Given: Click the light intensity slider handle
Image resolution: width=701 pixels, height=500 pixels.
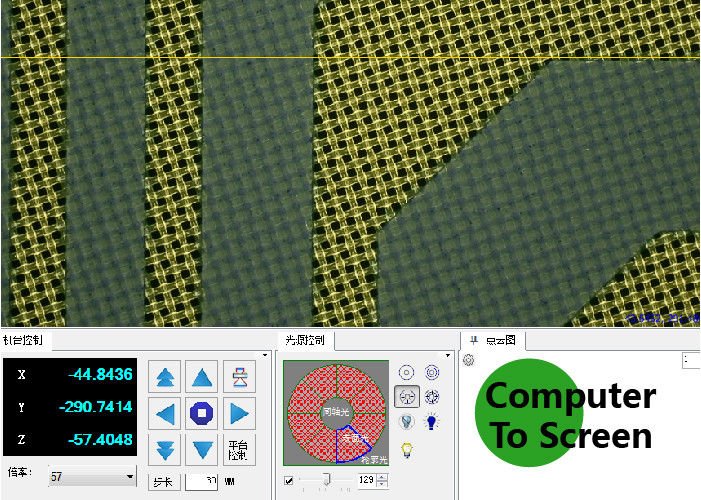Looking at the screenshot, I should (325, 481).
